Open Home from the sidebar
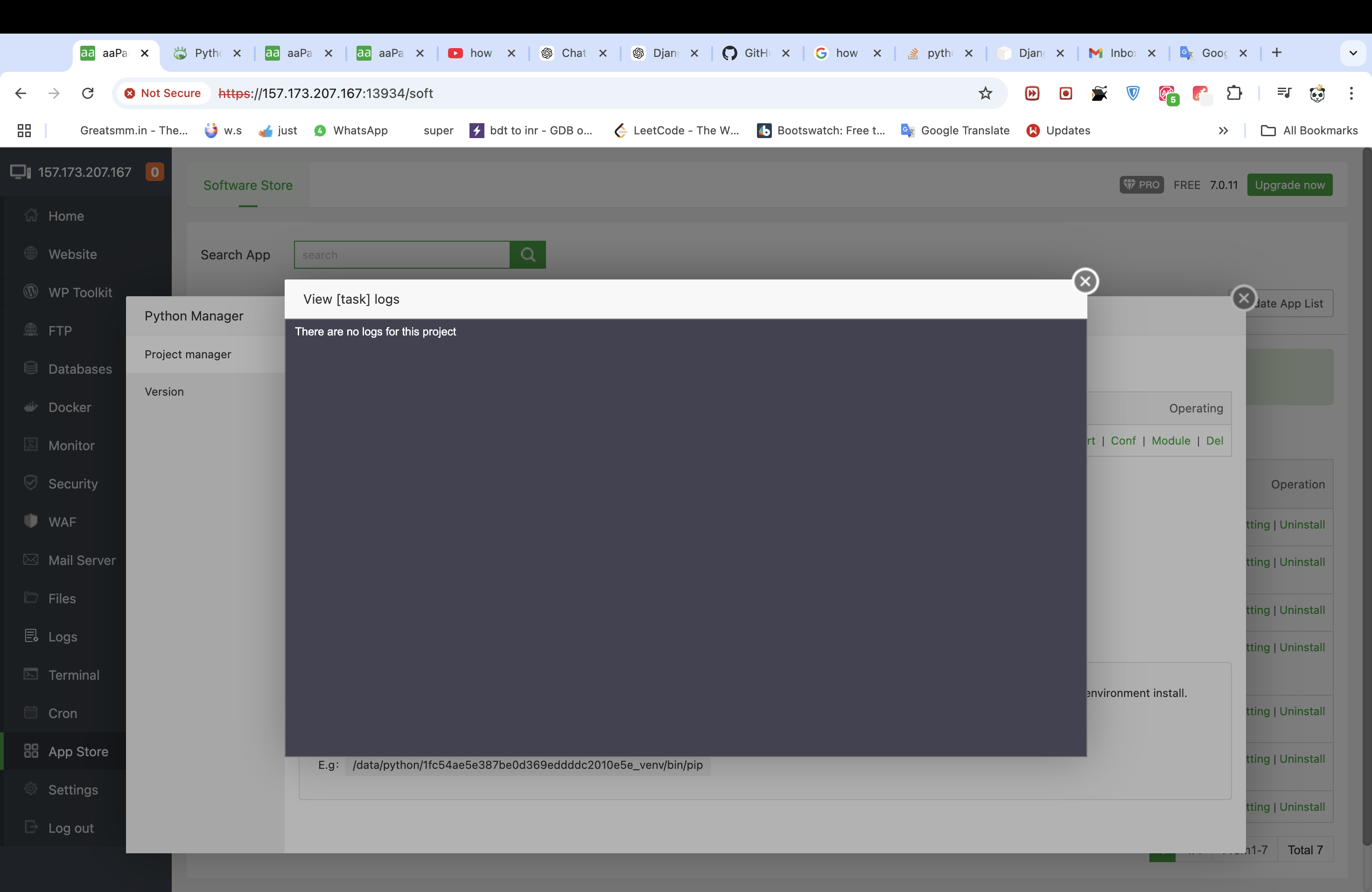 tap(66, 216)
